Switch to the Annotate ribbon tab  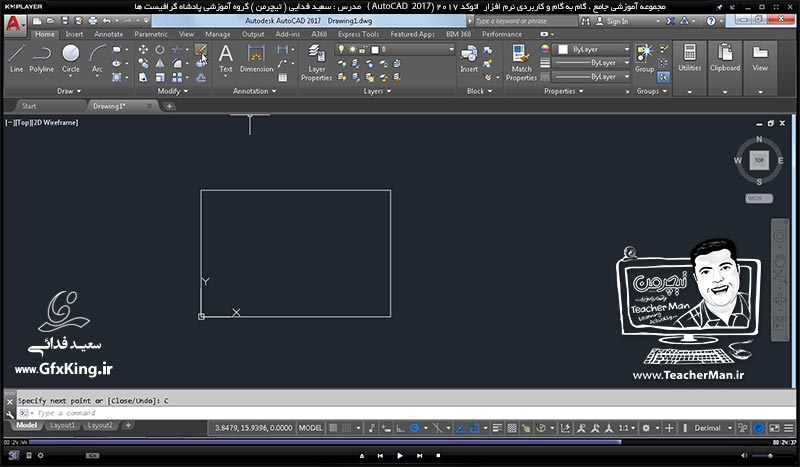(108, 34)
